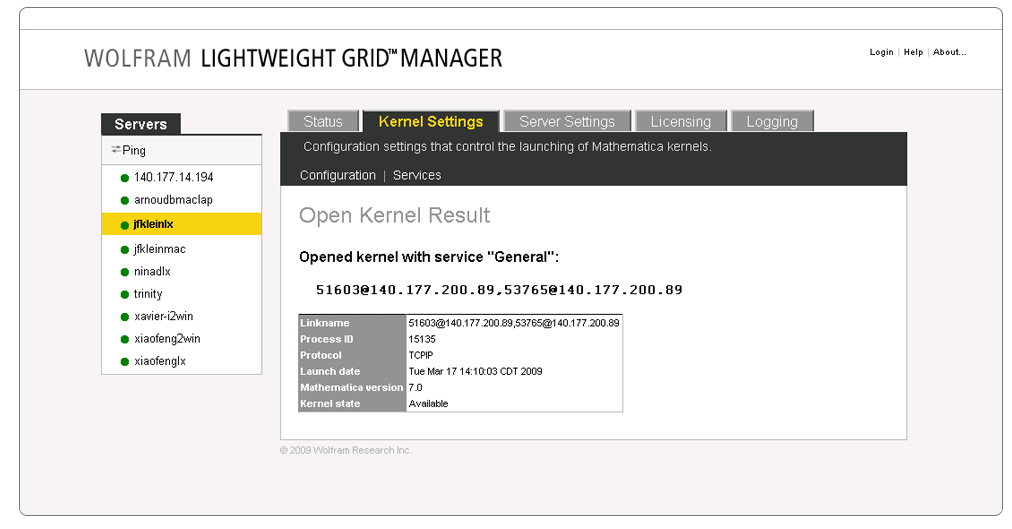The height and width of the screenshot is (529, 1012).
Task: Click the Ping button in Servers panel
Action: (128, 150)
